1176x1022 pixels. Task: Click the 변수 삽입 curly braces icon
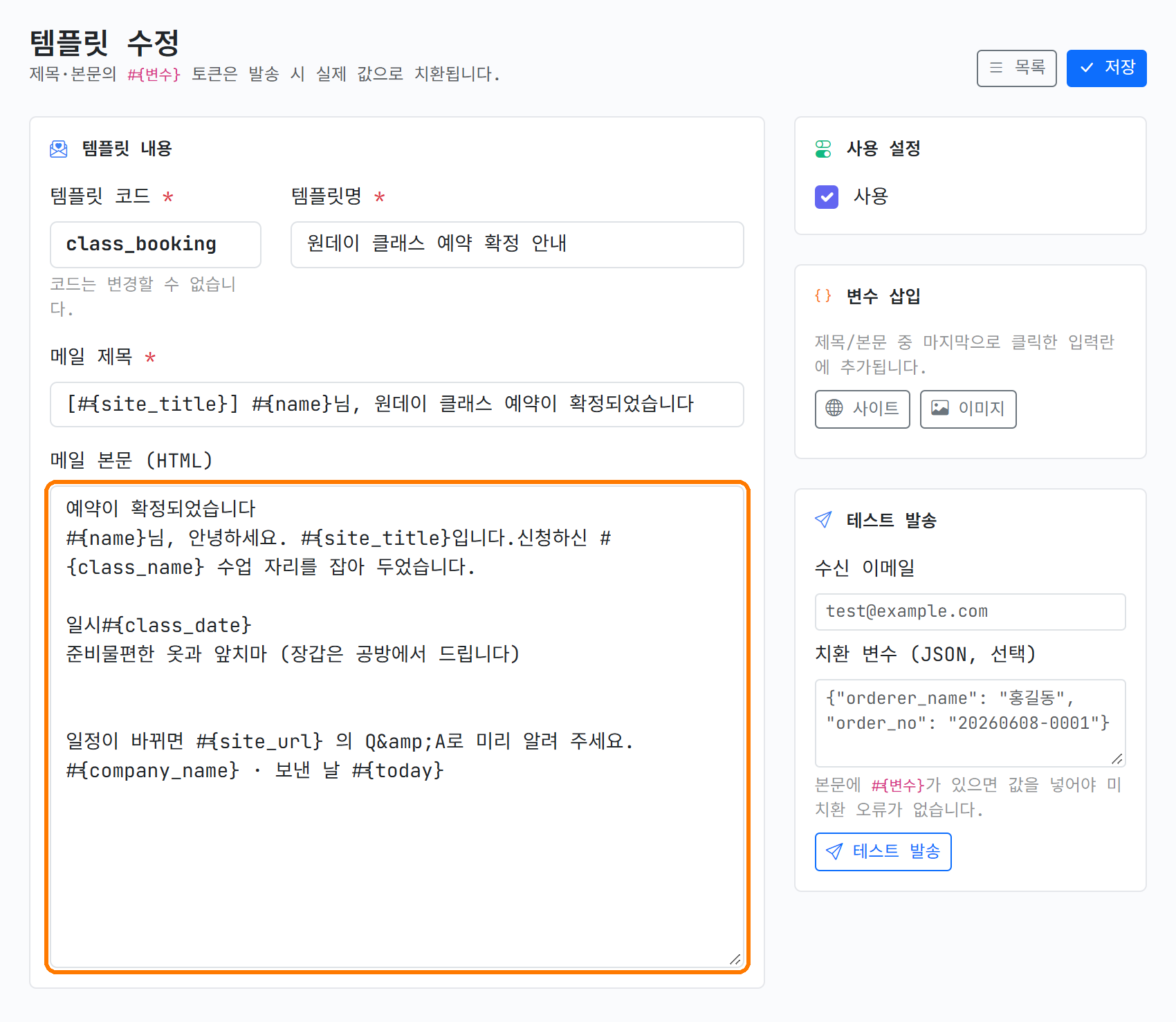[823, 297]
